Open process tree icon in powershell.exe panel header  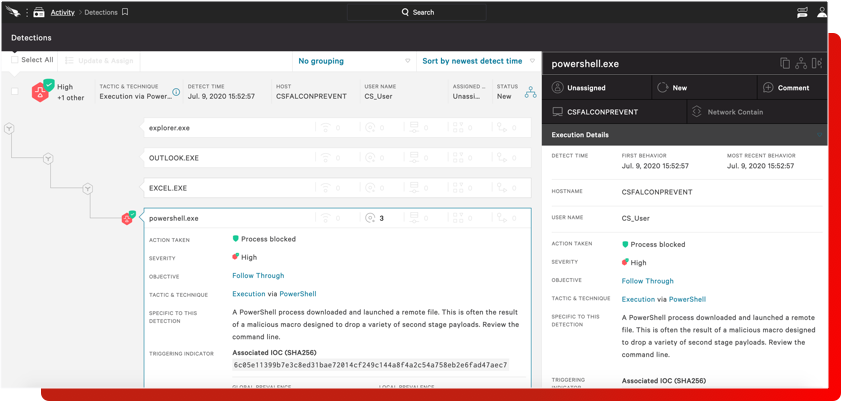[x=801, y=64]
